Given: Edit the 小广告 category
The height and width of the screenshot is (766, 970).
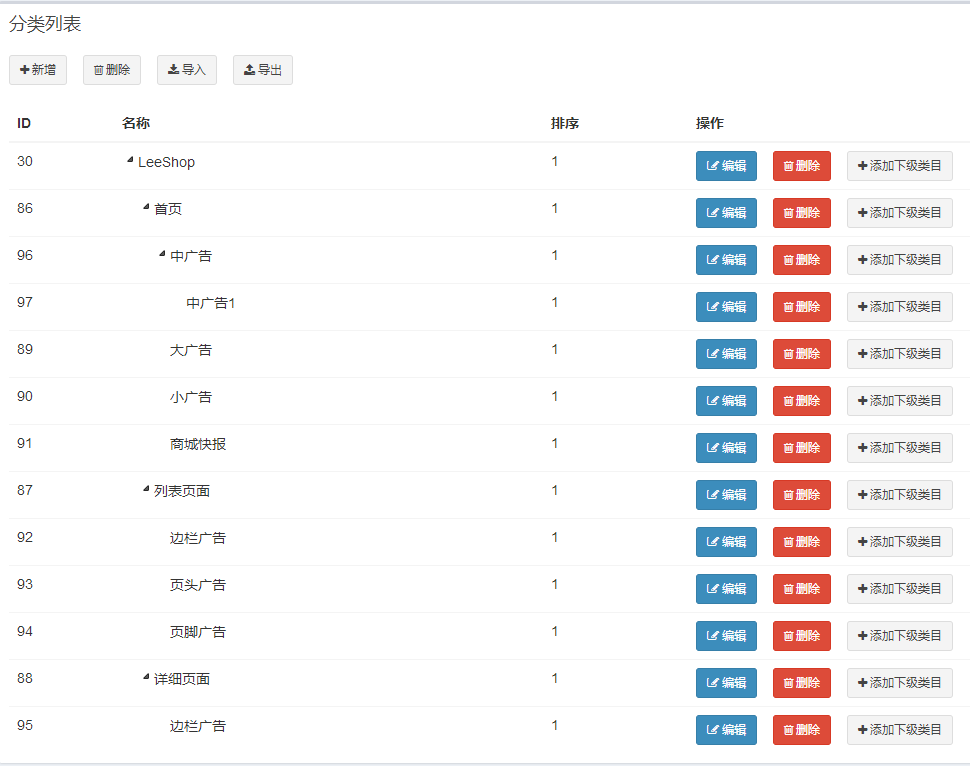Looking at the screenshot, I should pos(726,401).
